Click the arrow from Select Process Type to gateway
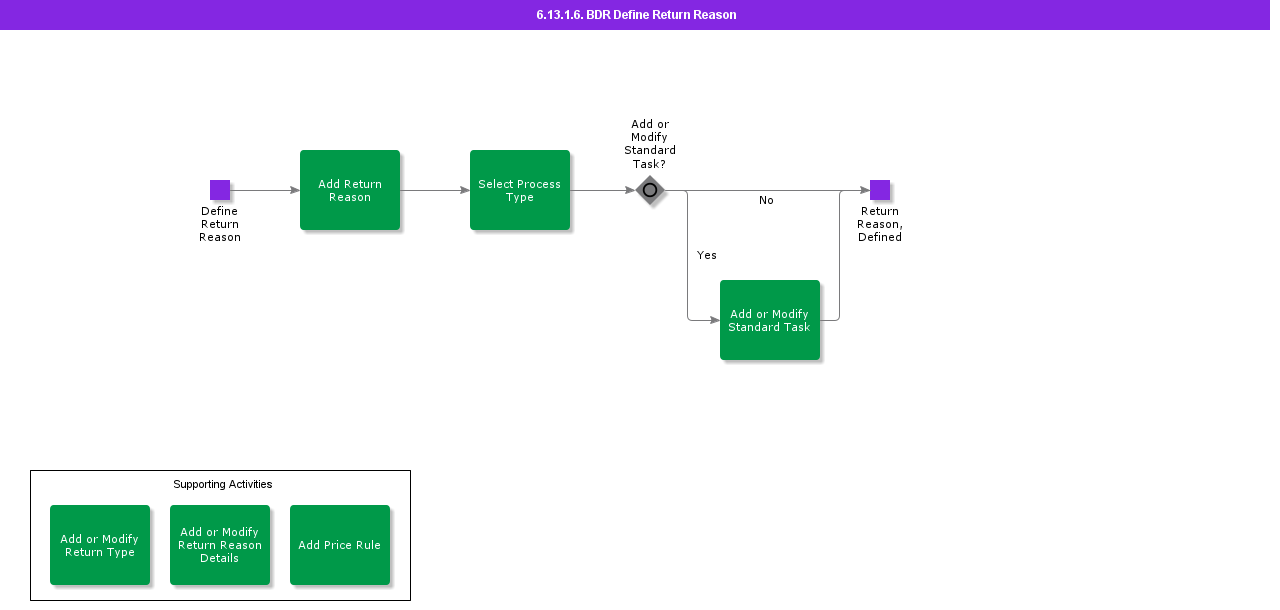The image size is (1280, 610). click(603, 190)
